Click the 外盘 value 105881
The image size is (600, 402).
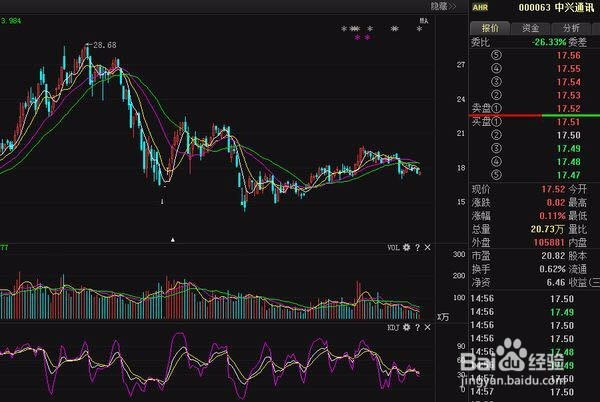click(549, 243)
